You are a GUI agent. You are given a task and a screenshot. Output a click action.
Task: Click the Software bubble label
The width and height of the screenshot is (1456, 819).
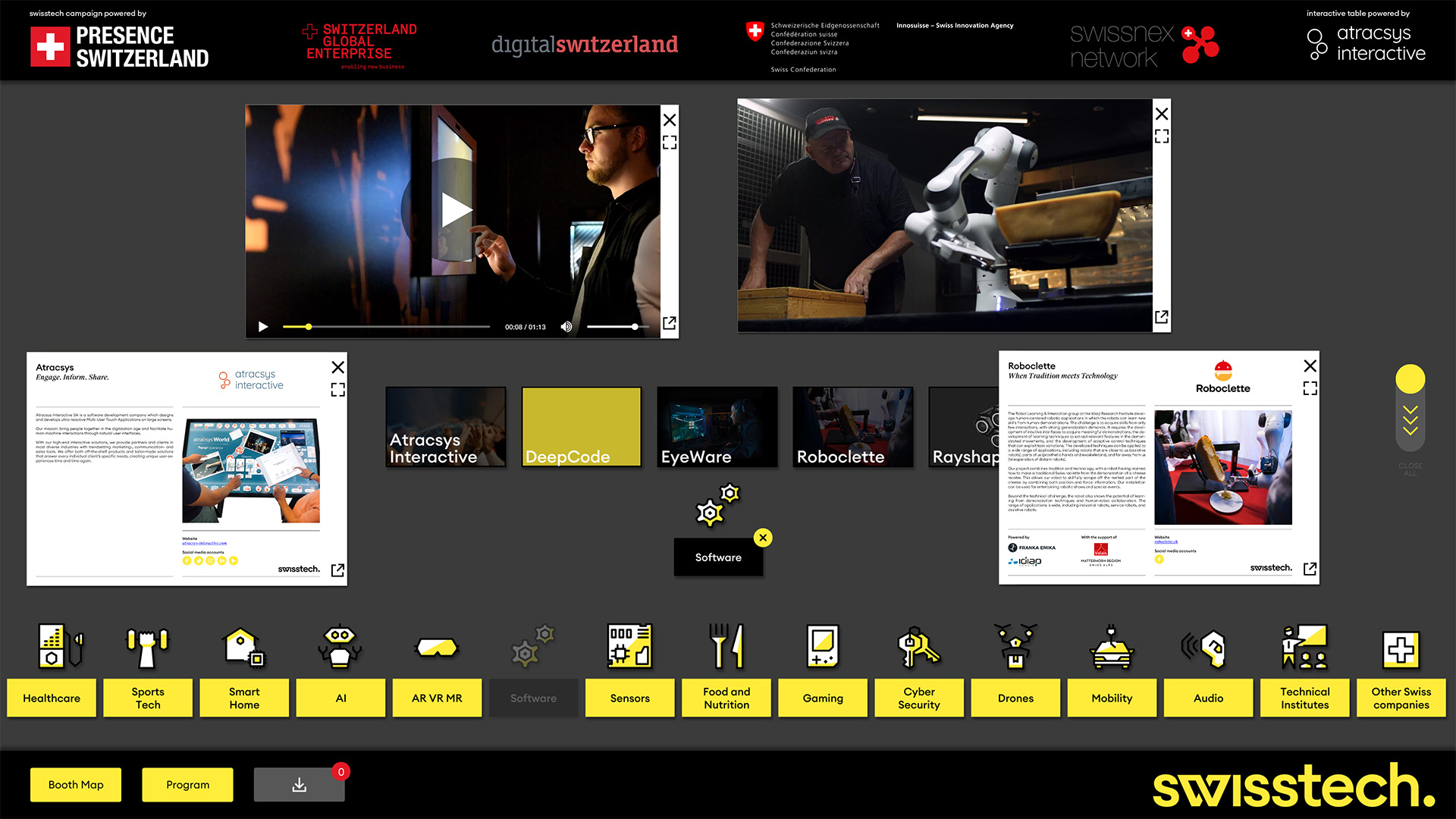click(718, 557)
